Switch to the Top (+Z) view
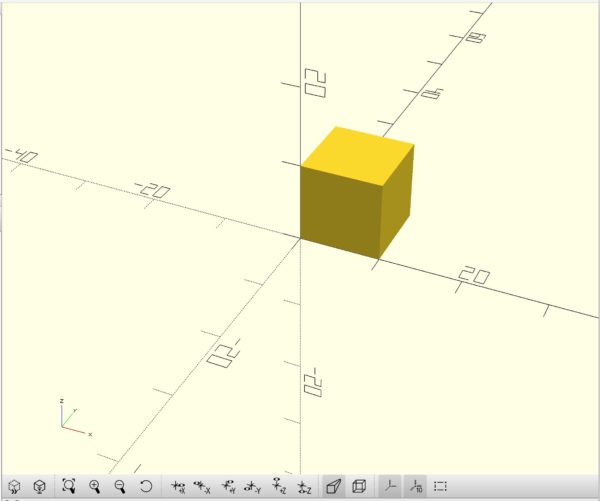 pyautogui.click(x=279, y=486)
